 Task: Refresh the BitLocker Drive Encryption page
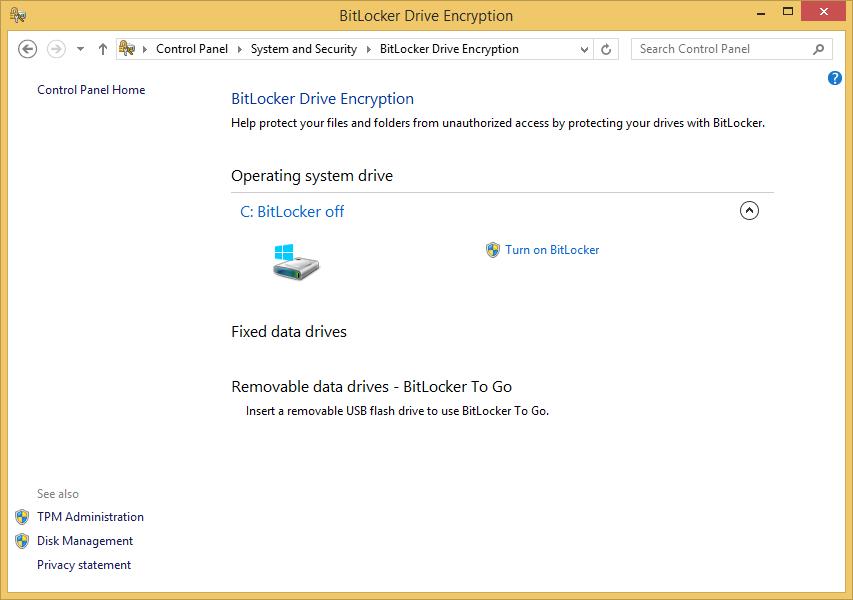[x=607, y=49]
